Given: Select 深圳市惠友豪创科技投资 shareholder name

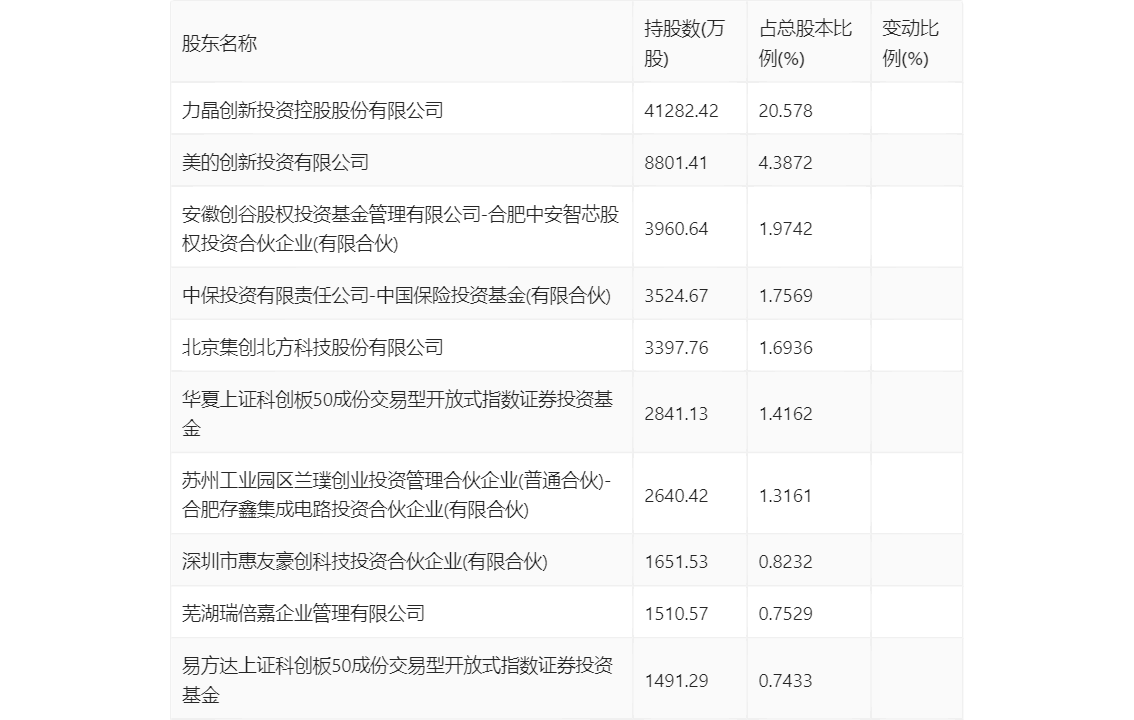Looking at the screenshot, I should (364, 561).
